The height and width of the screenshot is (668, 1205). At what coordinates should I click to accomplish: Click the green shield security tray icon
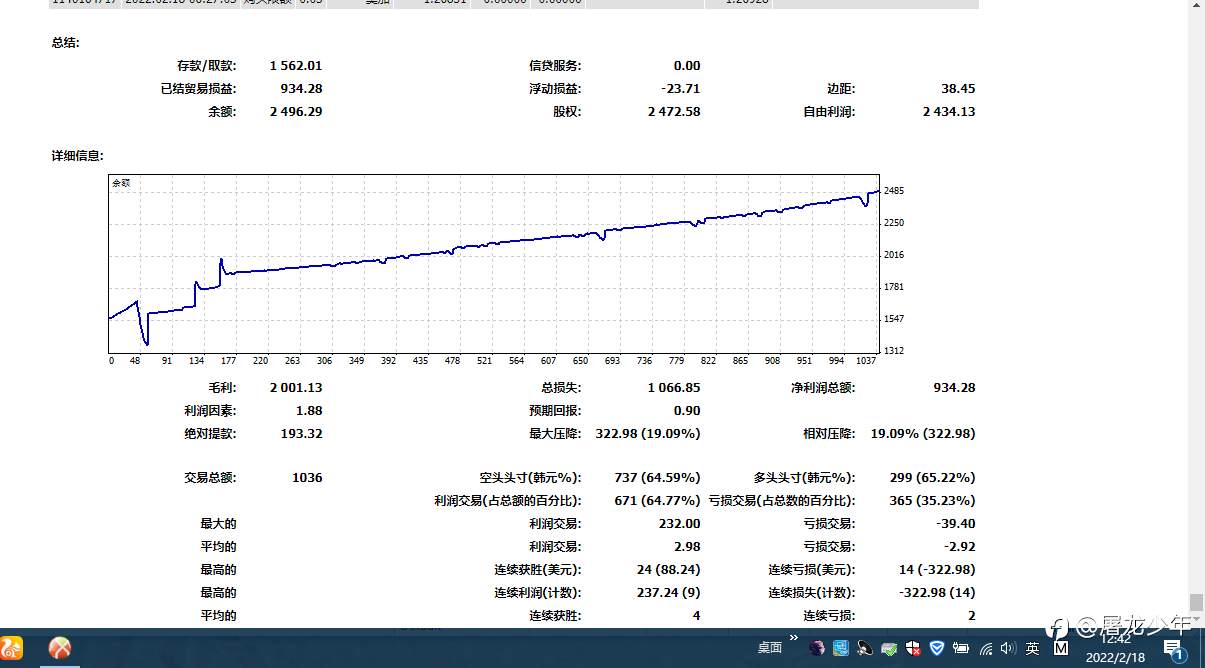coord(888,649)
